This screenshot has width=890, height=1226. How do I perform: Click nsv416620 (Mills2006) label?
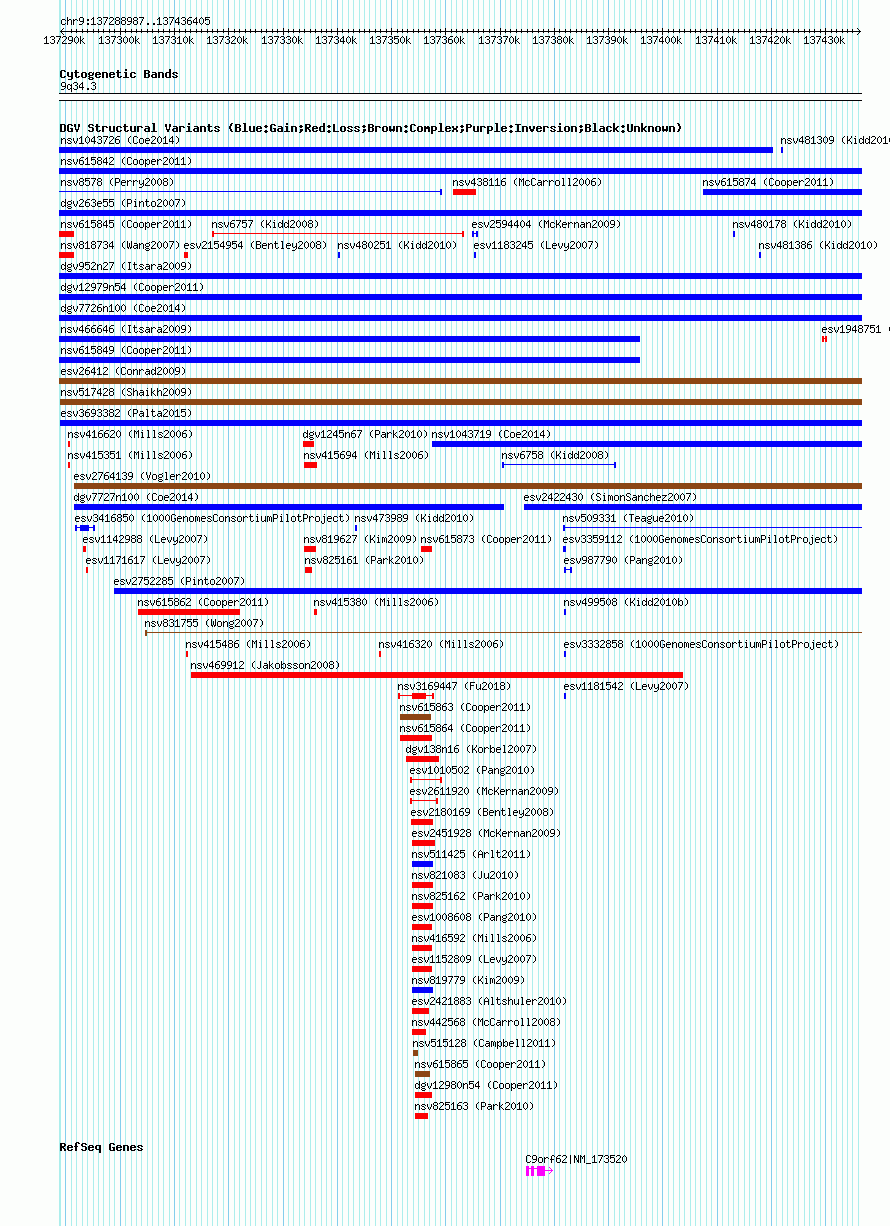[x=130, y=434]
